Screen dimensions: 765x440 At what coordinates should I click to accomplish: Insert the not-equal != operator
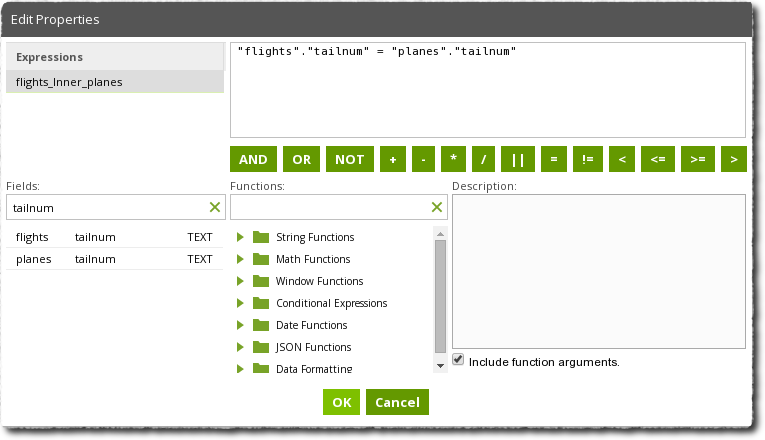[x=588, y=159]
